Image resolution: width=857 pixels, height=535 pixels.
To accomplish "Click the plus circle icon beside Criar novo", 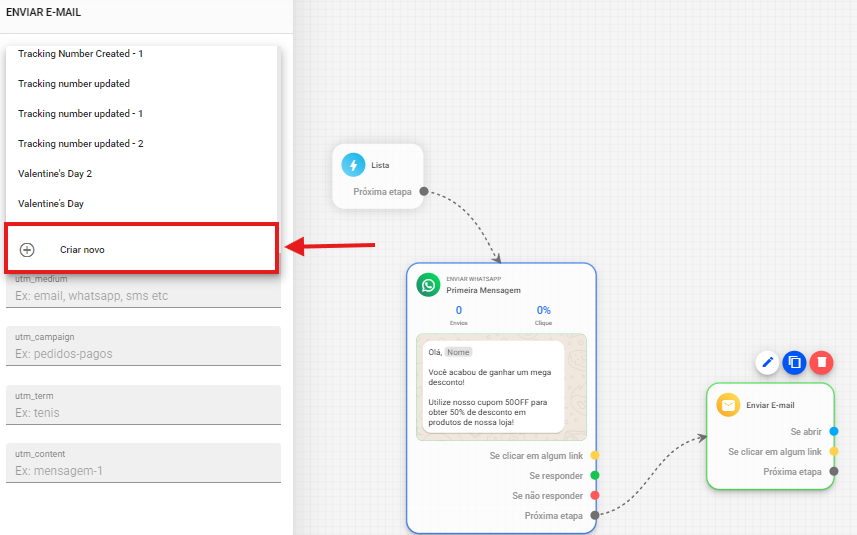I will (27, 250).
